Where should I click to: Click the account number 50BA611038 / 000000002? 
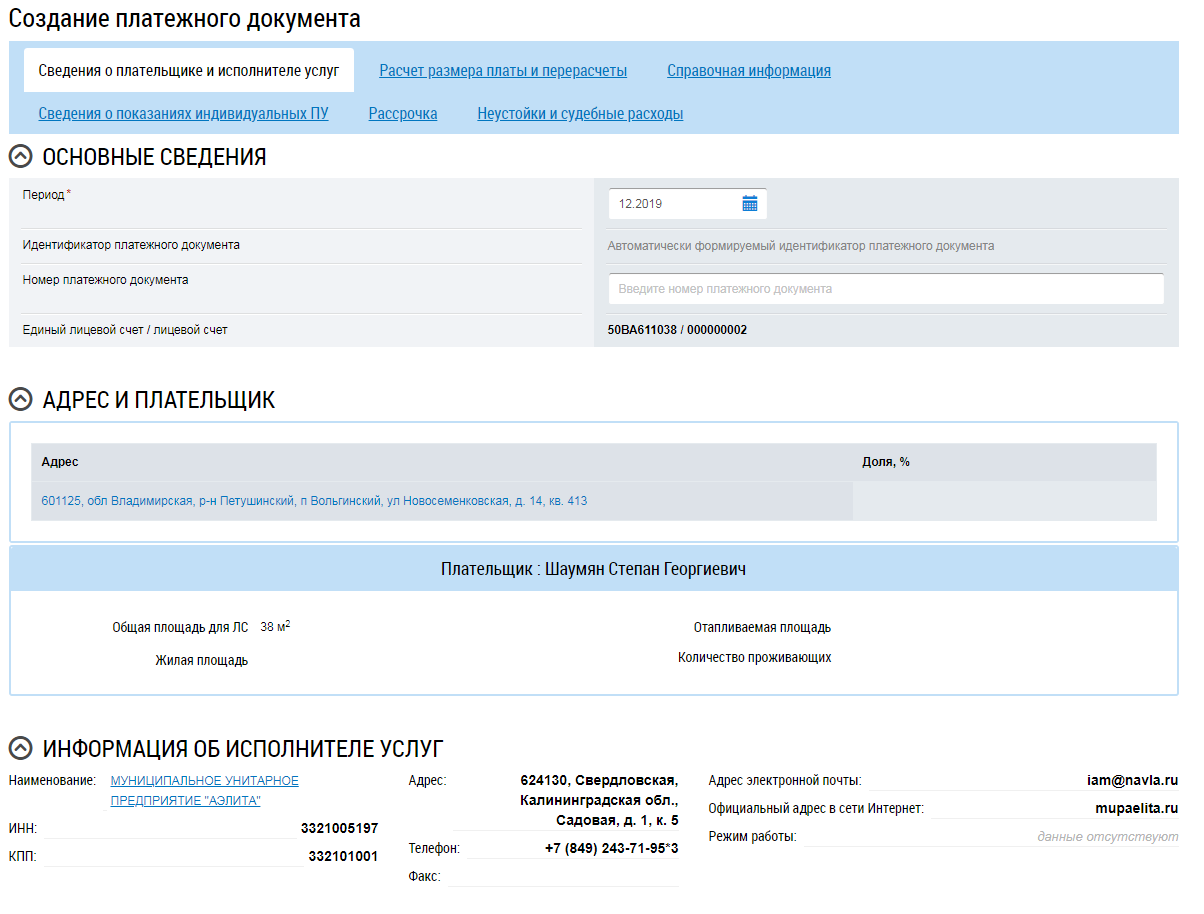(x=677, y=330)
